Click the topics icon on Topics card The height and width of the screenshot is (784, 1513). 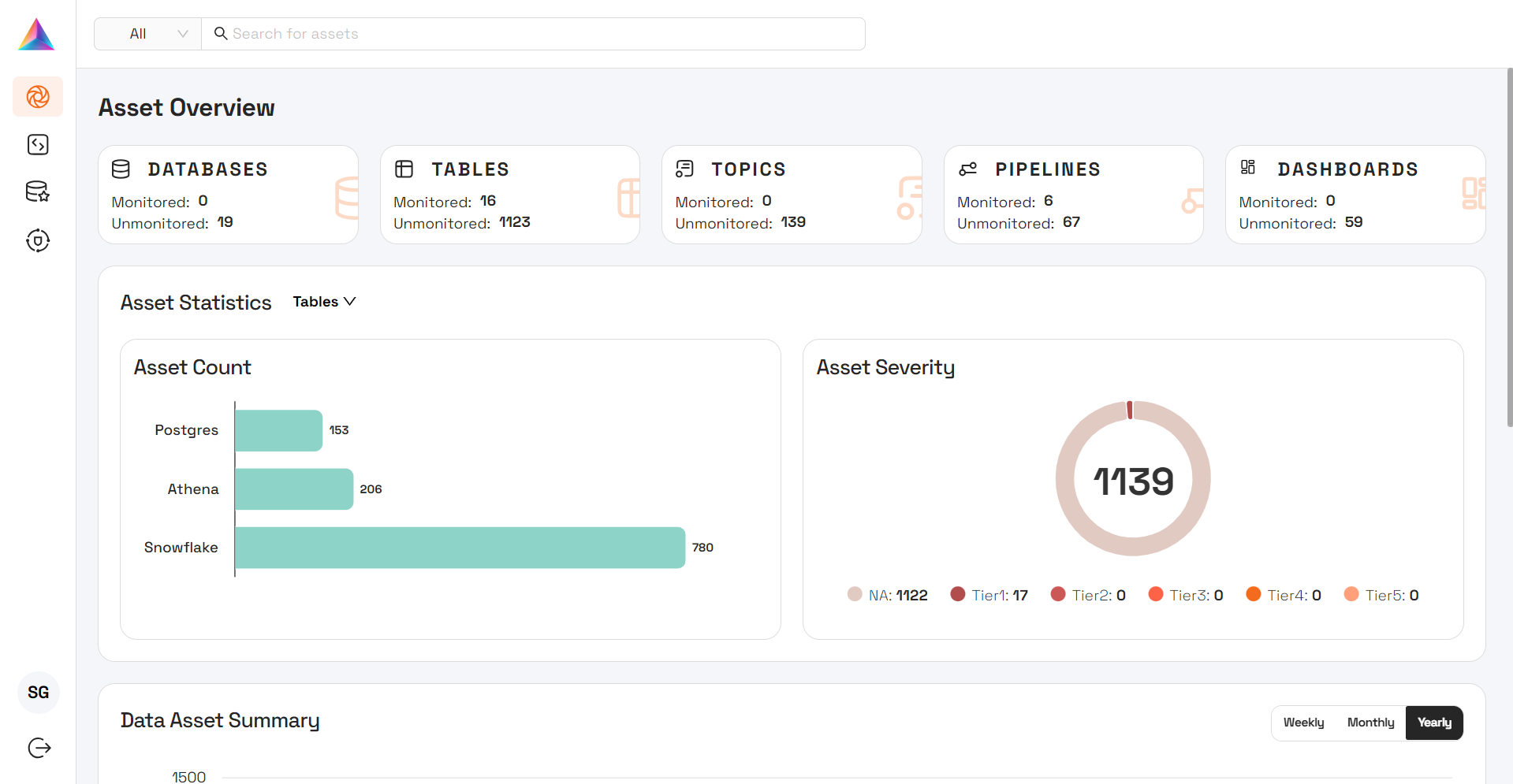(684, 168)
